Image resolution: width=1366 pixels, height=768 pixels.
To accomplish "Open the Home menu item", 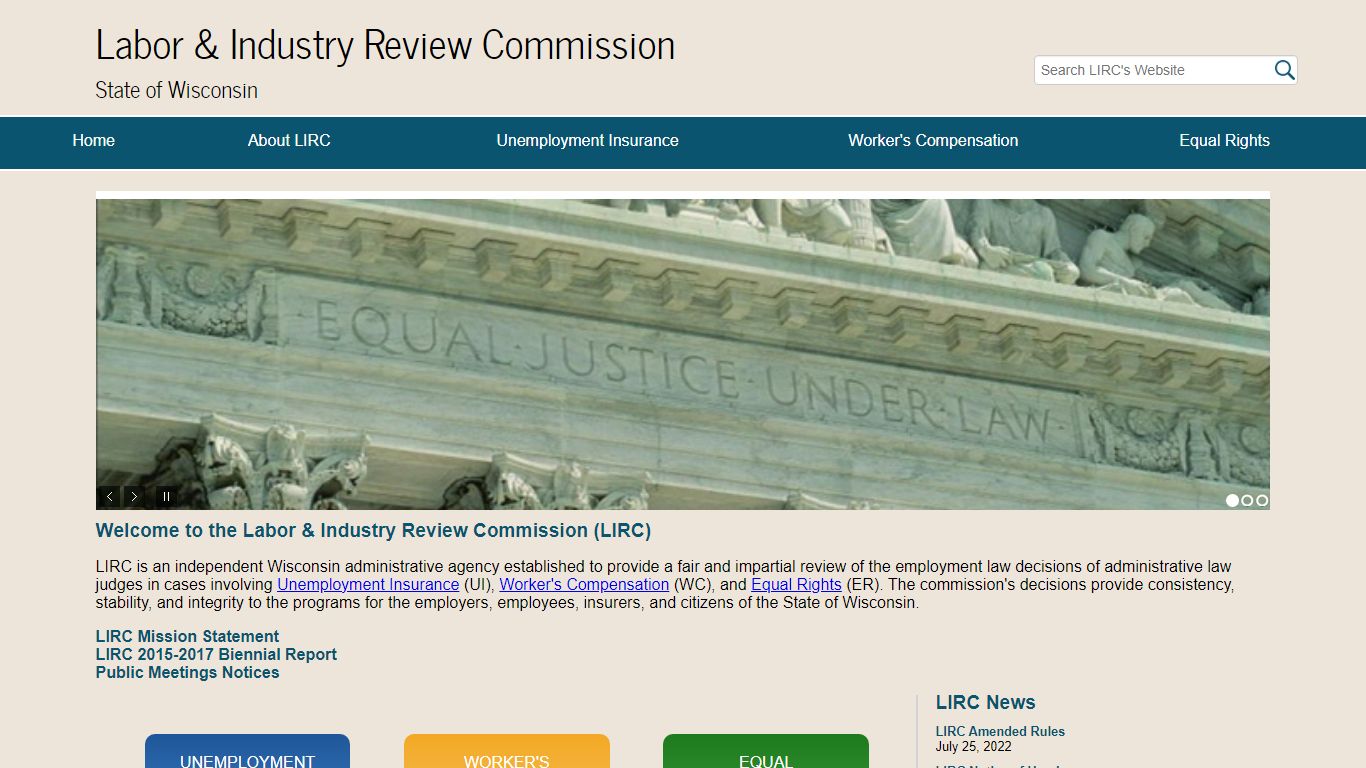I will pyautogui.click(x=93, y=141).
